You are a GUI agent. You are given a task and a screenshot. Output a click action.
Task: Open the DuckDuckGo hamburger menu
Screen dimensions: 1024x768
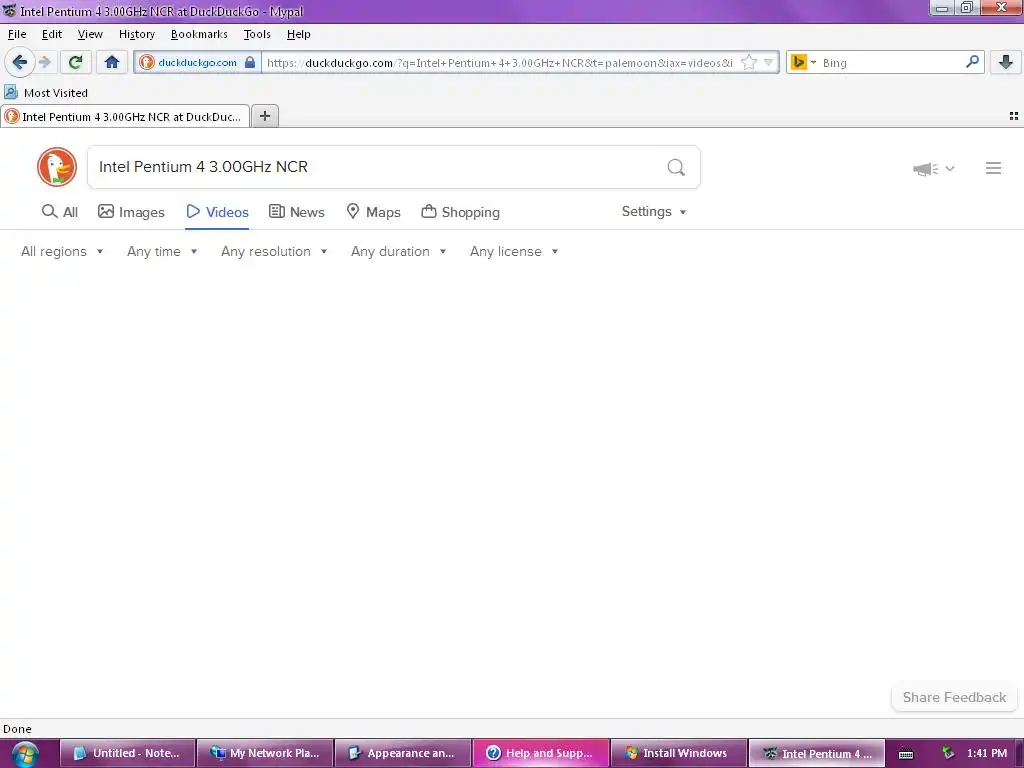tap(993, 168)
